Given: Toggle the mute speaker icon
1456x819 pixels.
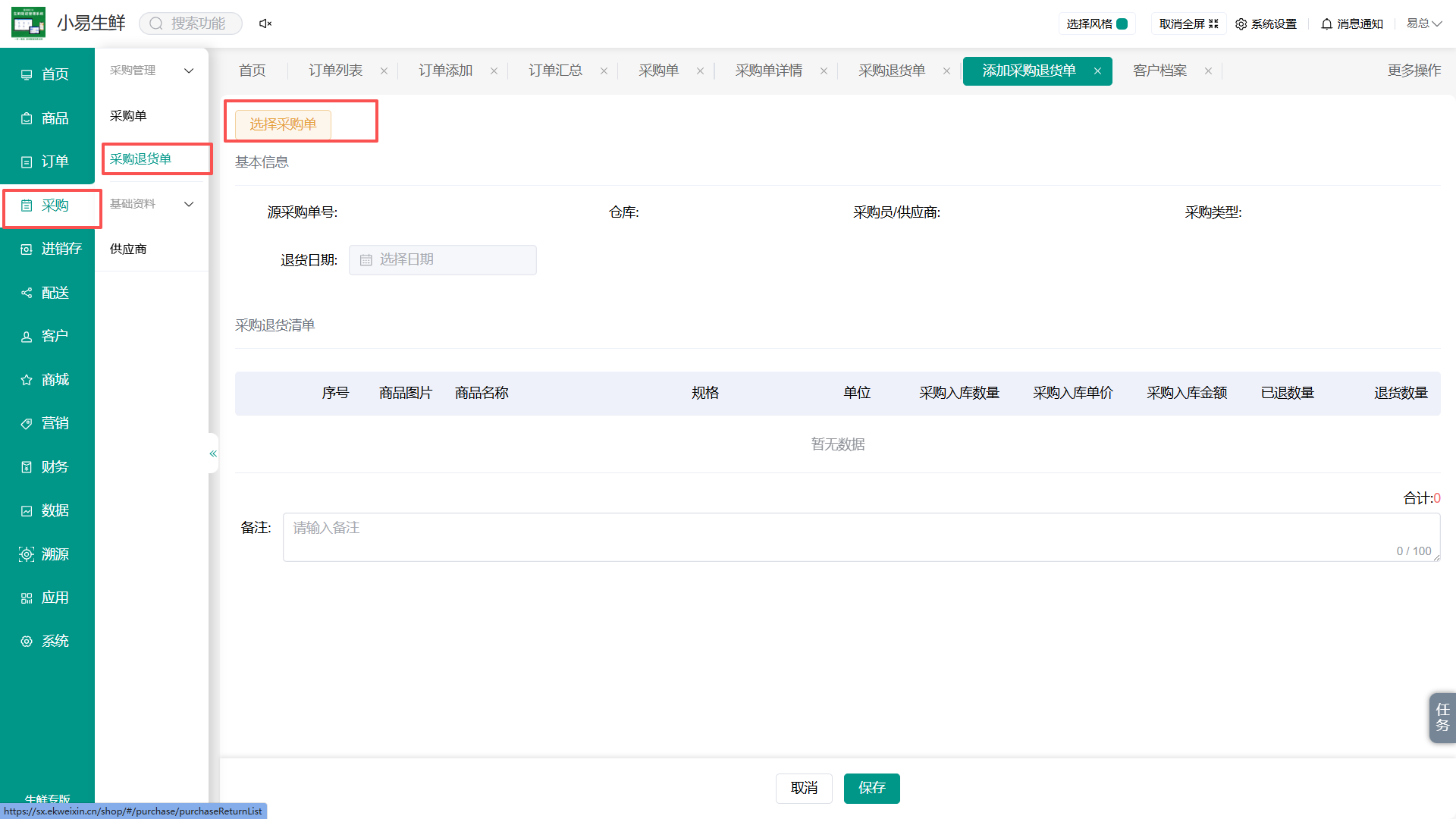Looking at the screenshot, I should [x=265, y=24].
